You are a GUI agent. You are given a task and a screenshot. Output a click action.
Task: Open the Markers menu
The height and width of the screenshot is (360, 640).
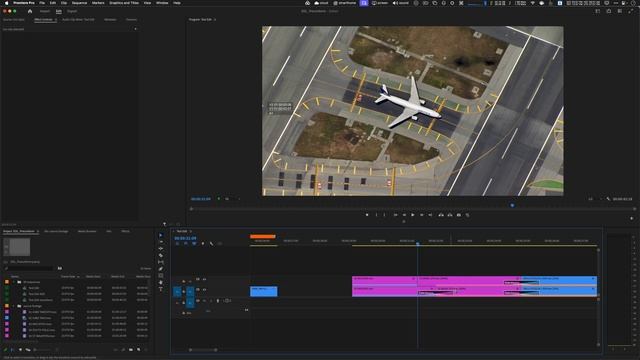[x=98, y=3]
